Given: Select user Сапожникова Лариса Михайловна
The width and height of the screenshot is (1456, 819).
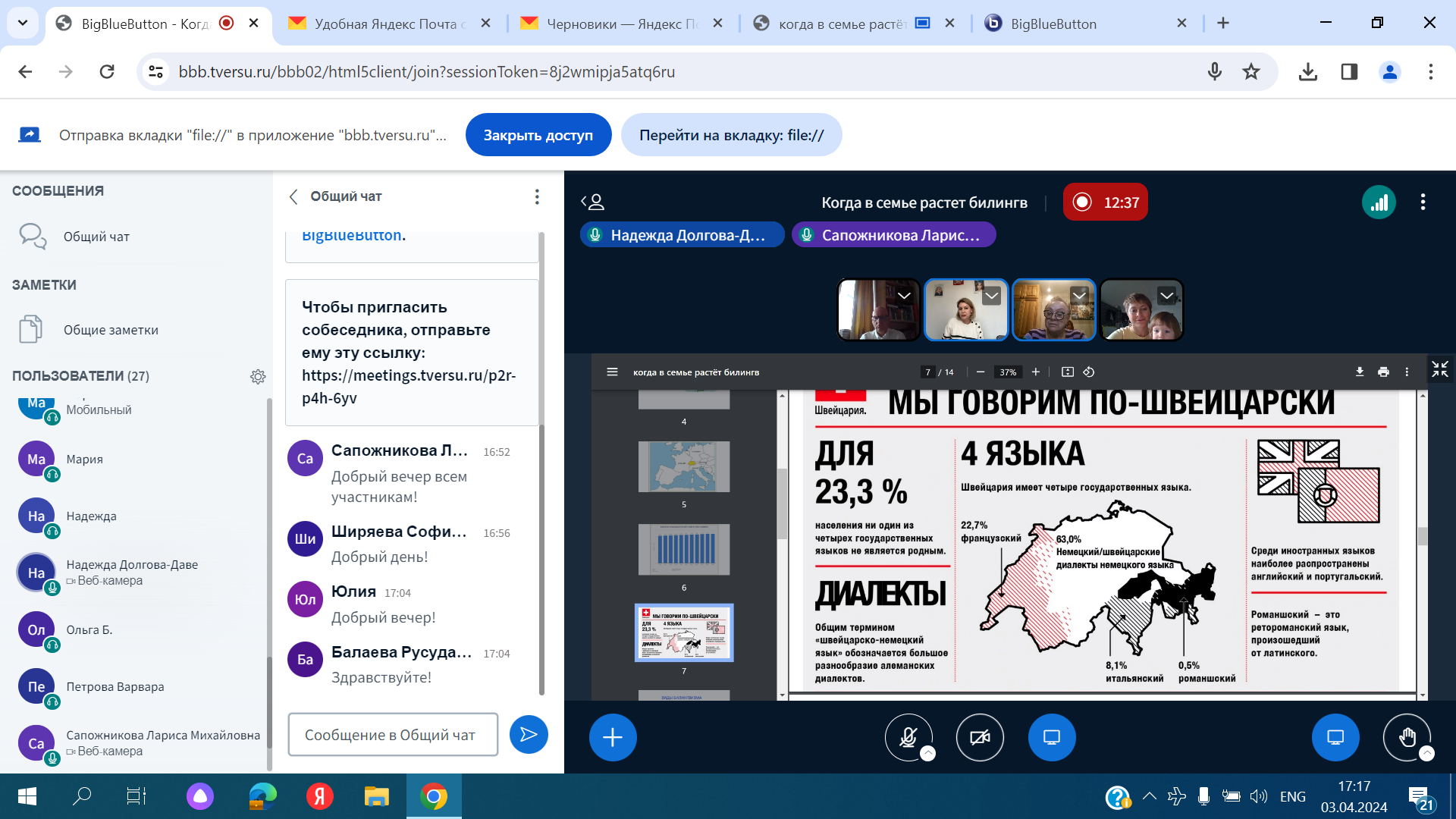Looking at the screenshot, I should (136, 743).
